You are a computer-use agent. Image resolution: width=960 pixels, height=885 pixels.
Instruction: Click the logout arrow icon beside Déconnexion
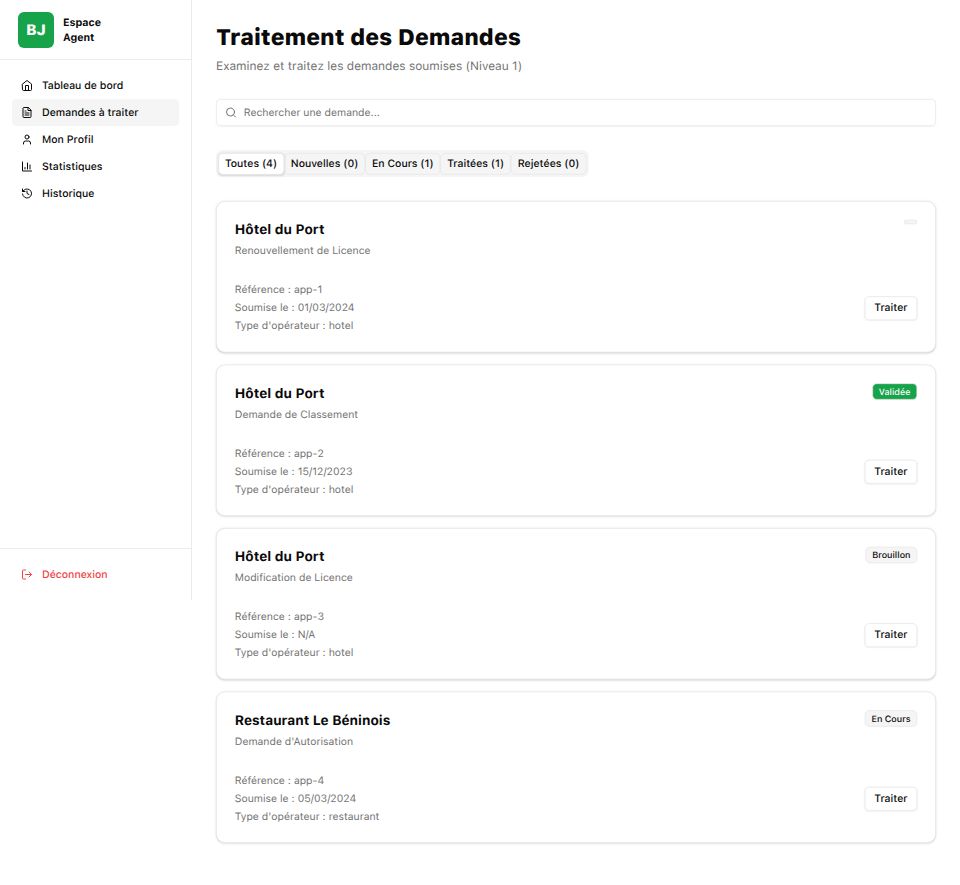(27, 575)
